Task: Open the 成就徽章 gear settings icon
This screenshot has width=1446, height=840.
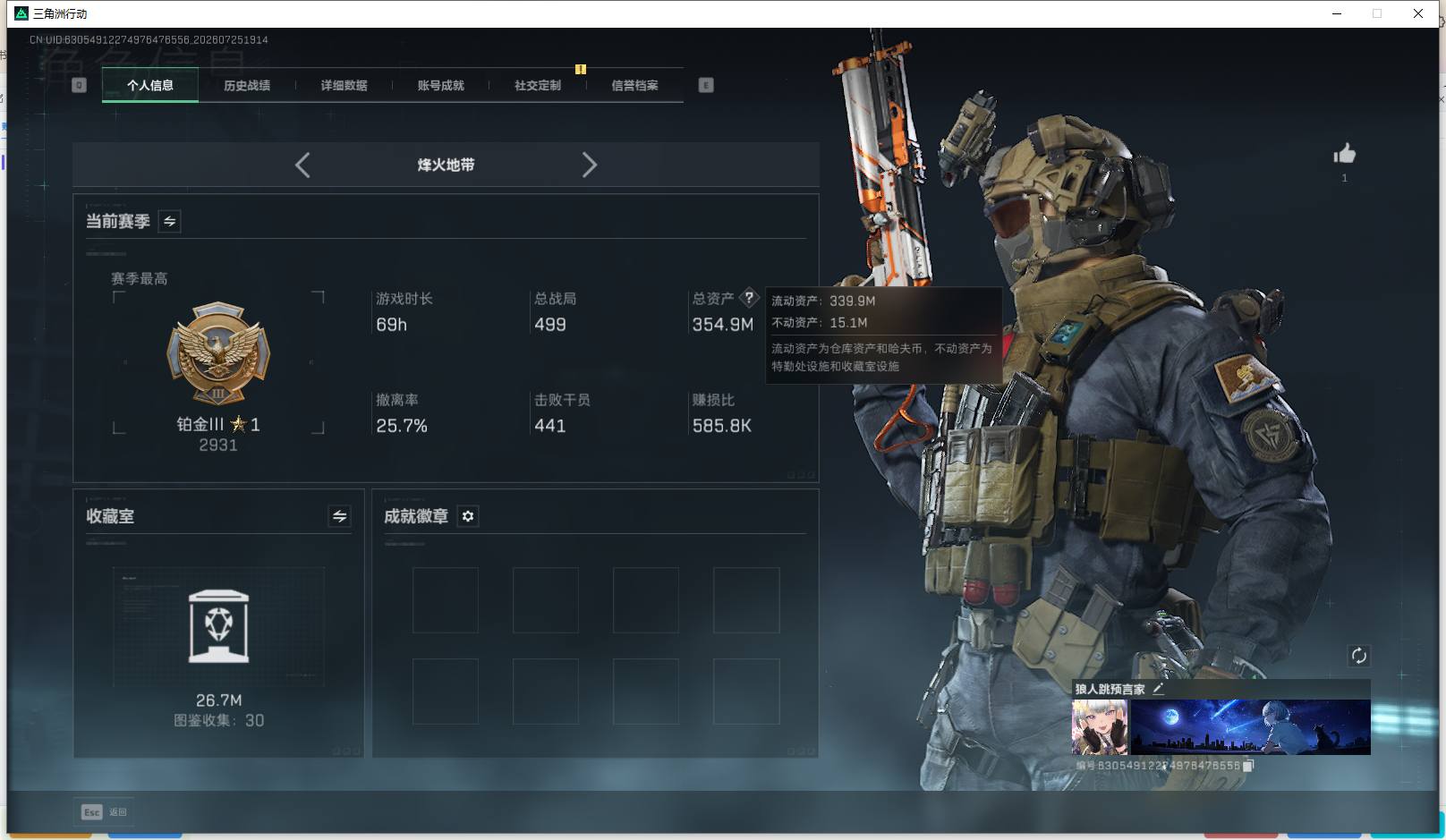Action: click(468, 516)
